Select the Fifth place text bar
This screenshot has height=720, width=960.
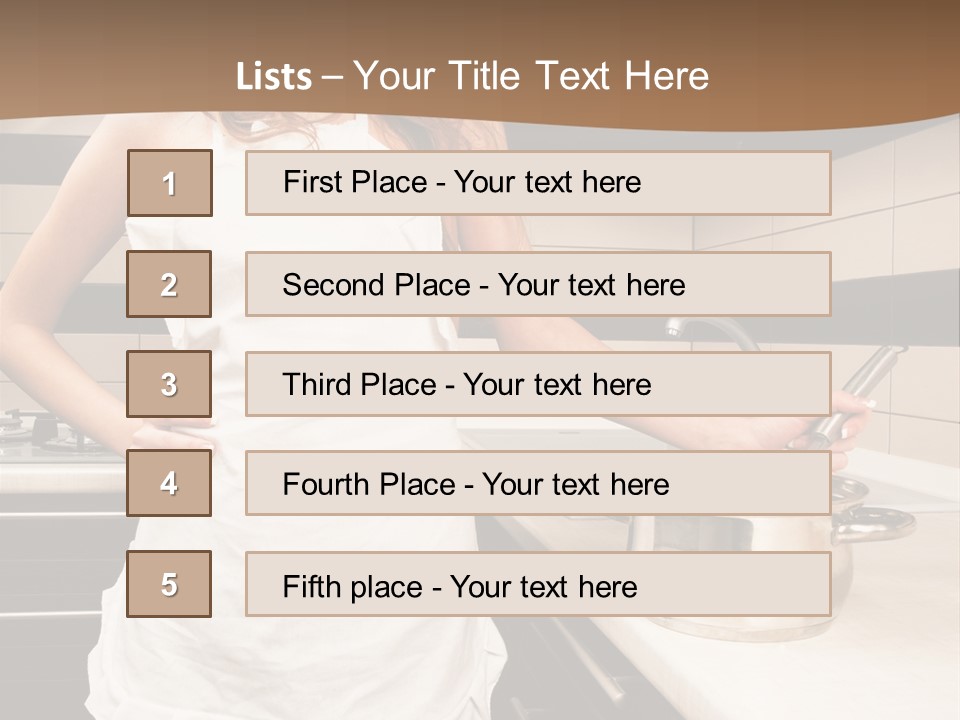(x=538, y=585)
